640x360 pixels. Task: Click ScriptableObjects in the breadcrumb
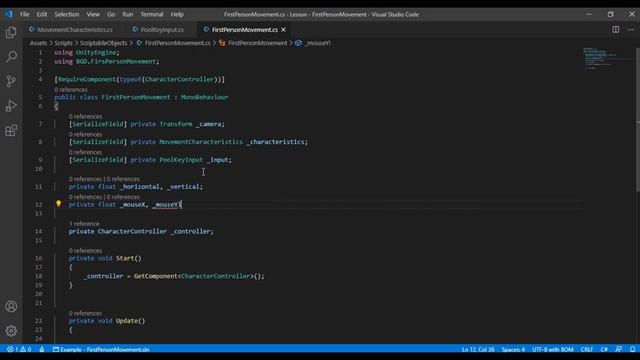tap(104, 43)
